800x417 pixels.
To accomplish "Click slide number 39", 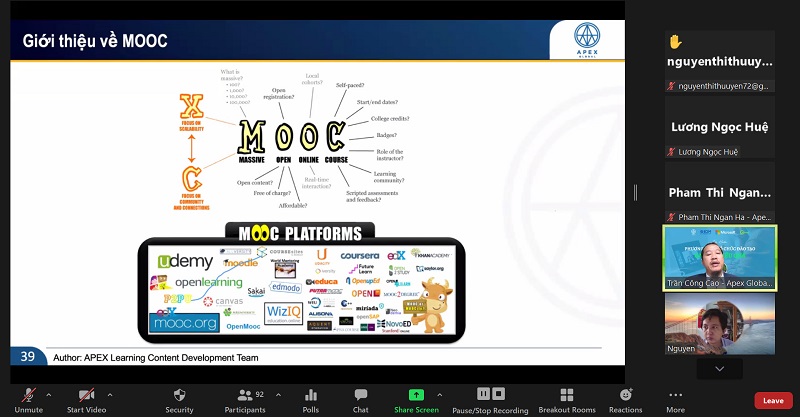I will point(28,356).
